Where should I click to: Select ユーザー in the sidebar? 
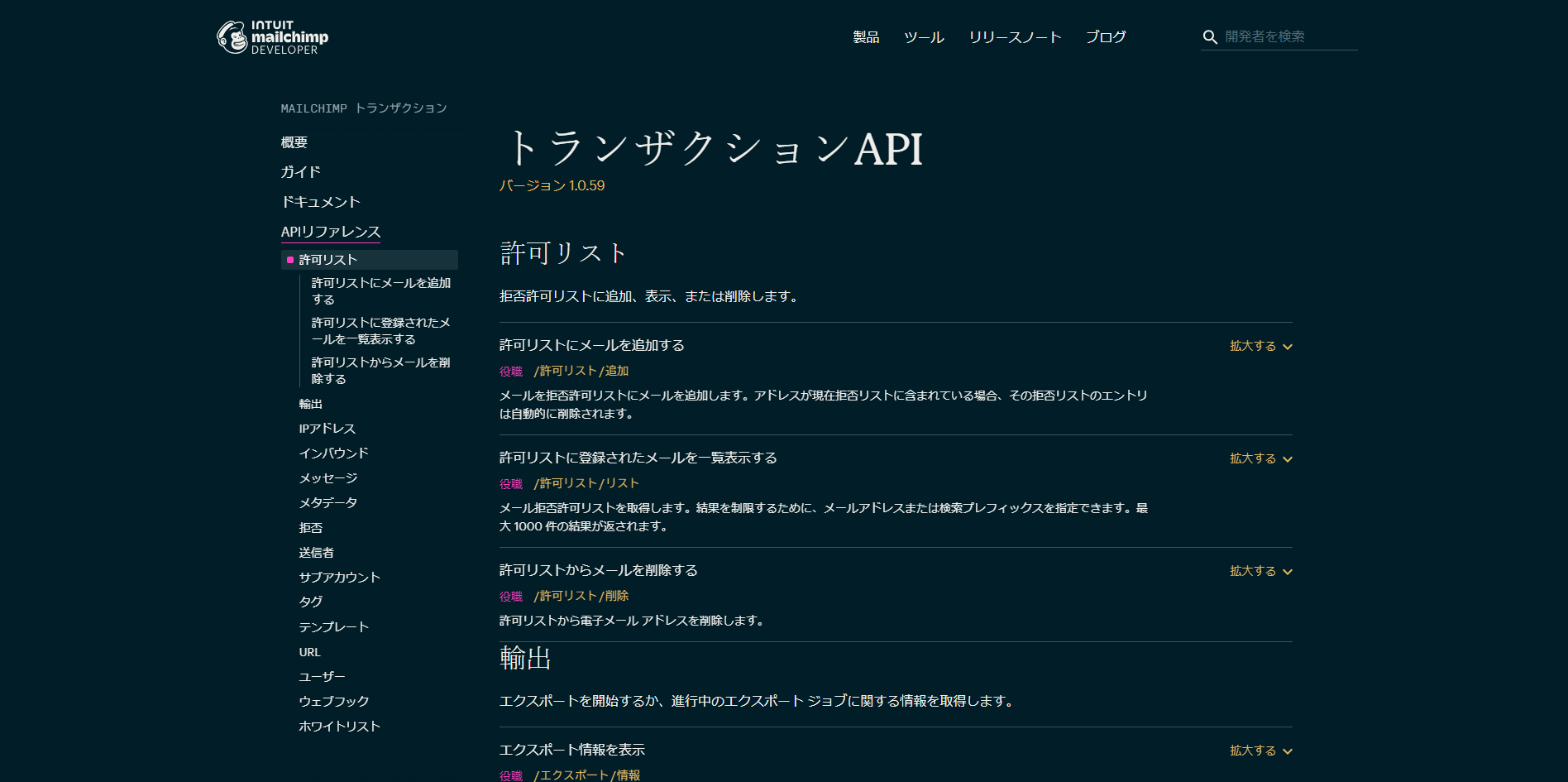coord(323,677)
